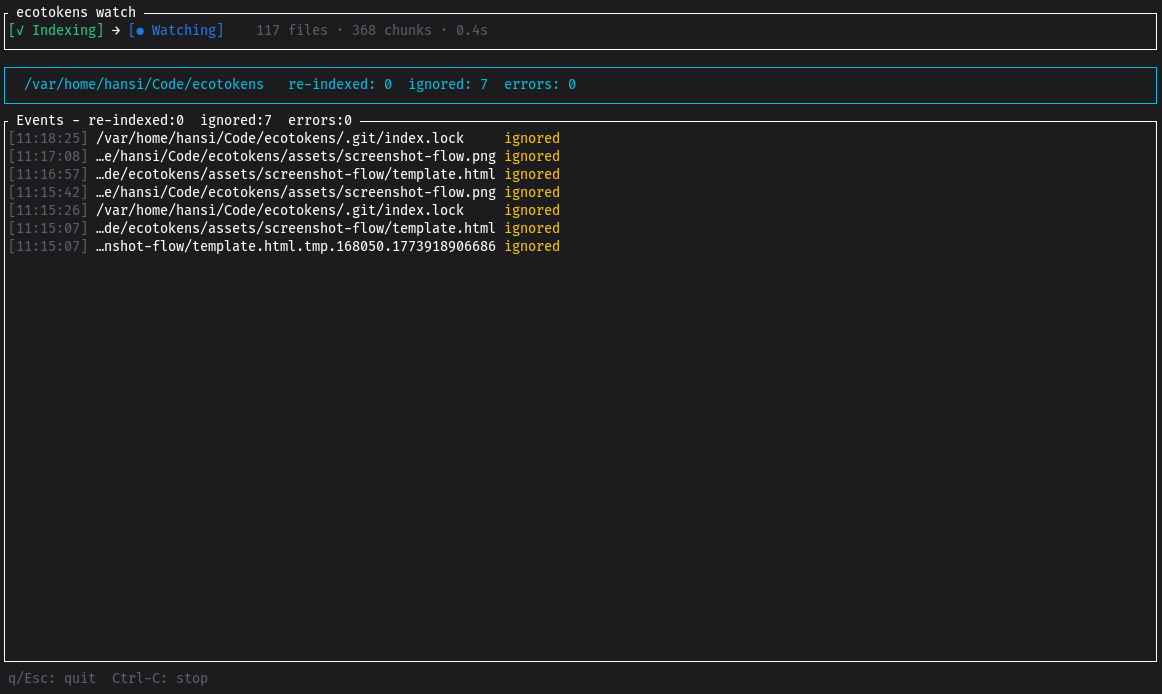This screenshot has height=694, width=1162.
Task: Click 're-indexed:0' in the Events header
Action: coord(136,120)
